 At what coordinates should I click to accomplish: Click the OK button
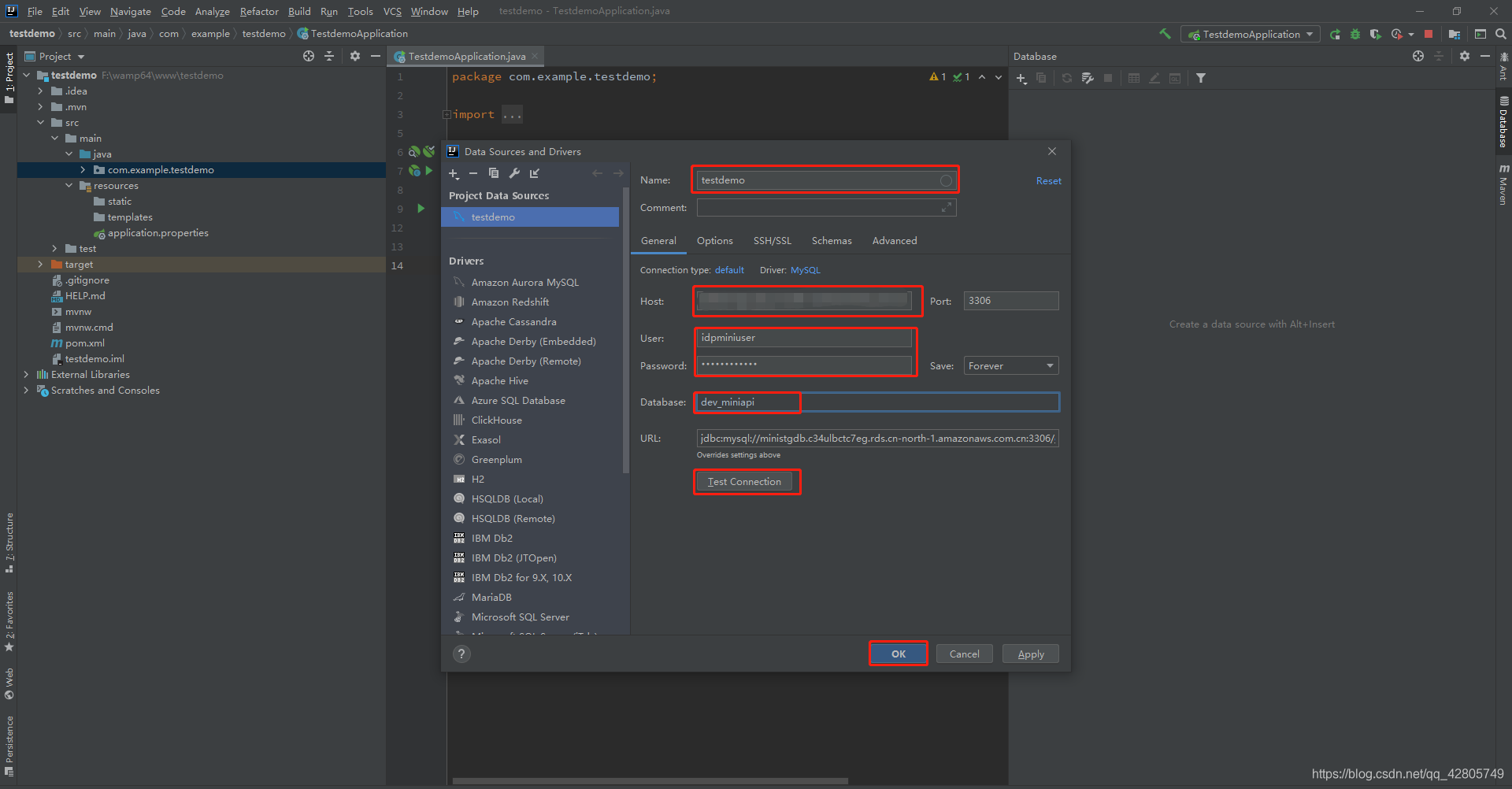pyautogui.click(x=899, y=654)
